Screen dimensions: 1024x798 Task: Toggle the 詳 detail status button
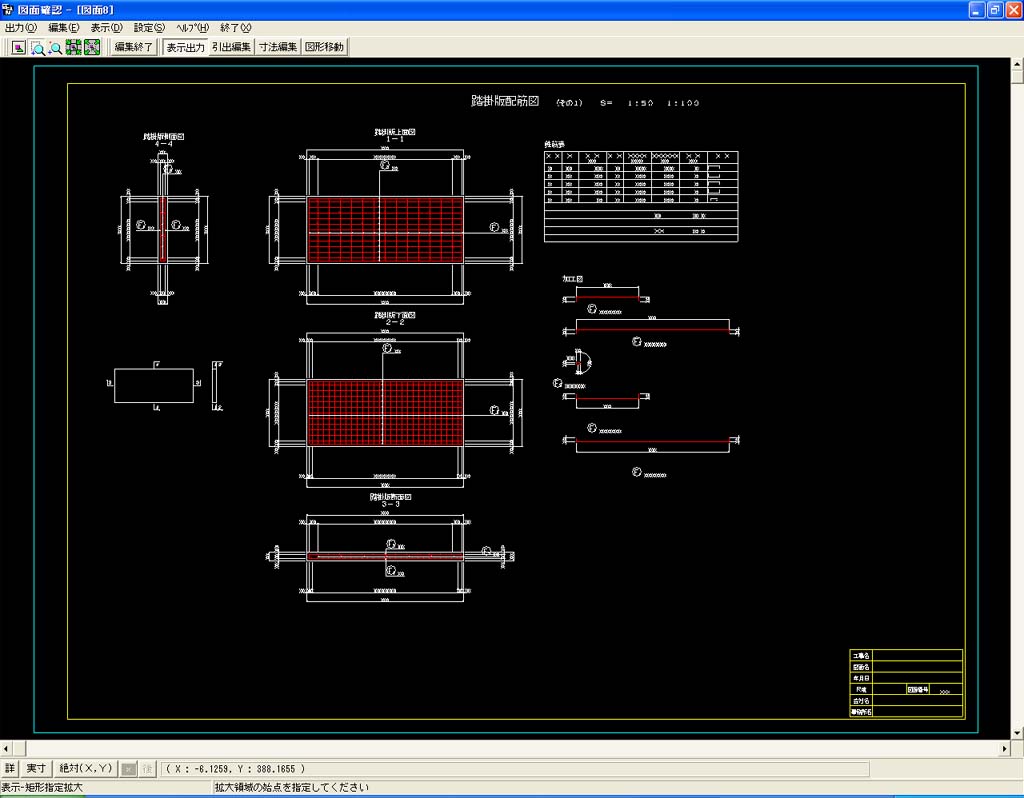[x=11, y=768]
